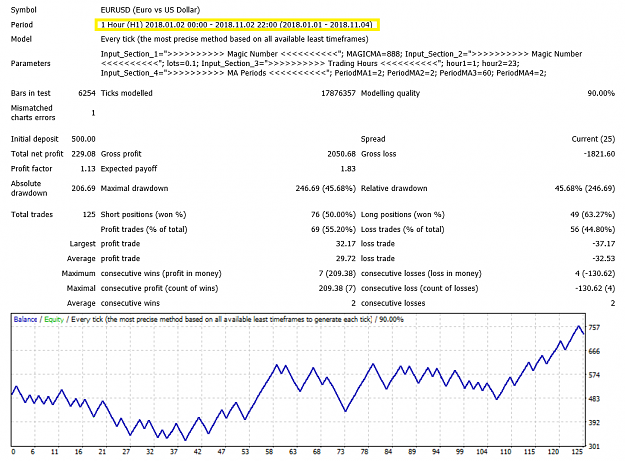Click the 125 label on chart X axis
The image size is (625, 461).
click(576, 452)
